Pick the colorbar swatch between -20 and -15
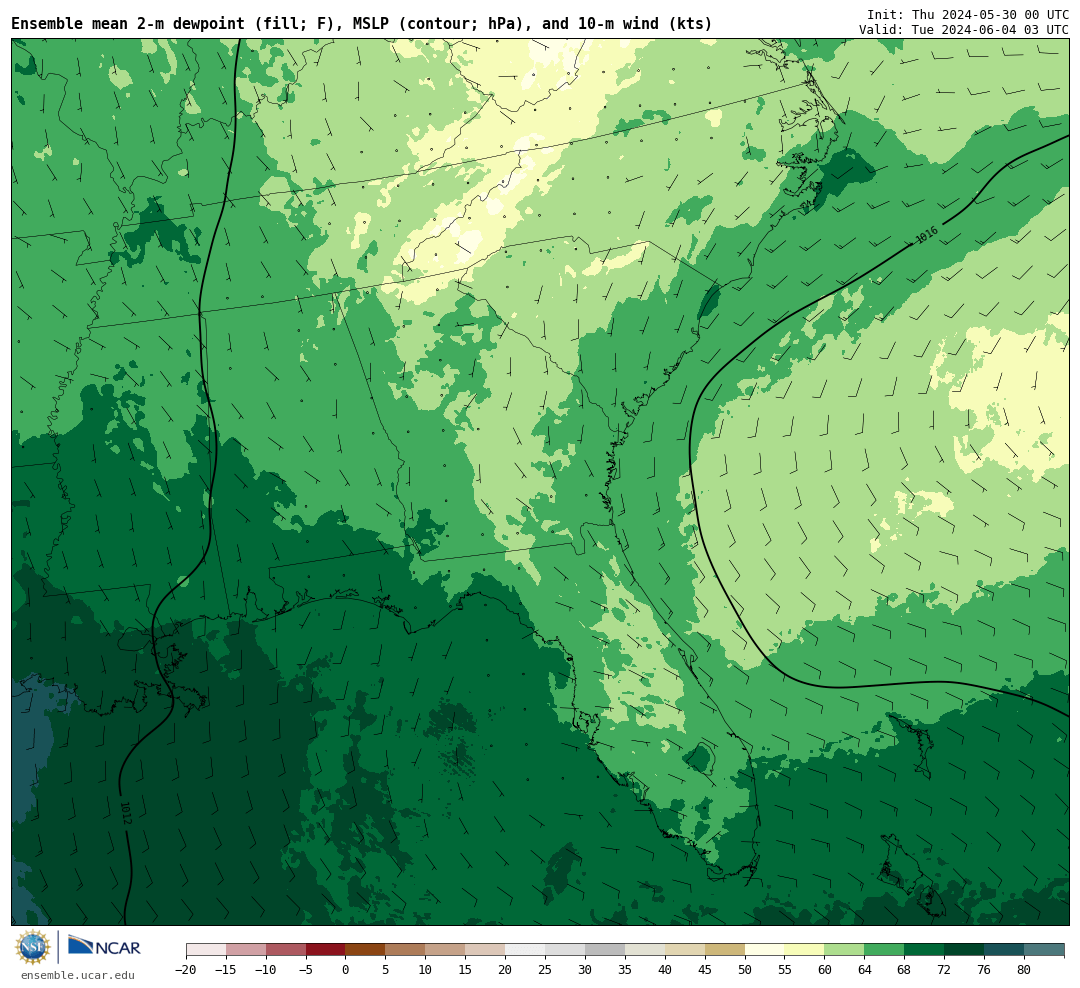This screenshot has width=1080, height=988. coord(206,950)
